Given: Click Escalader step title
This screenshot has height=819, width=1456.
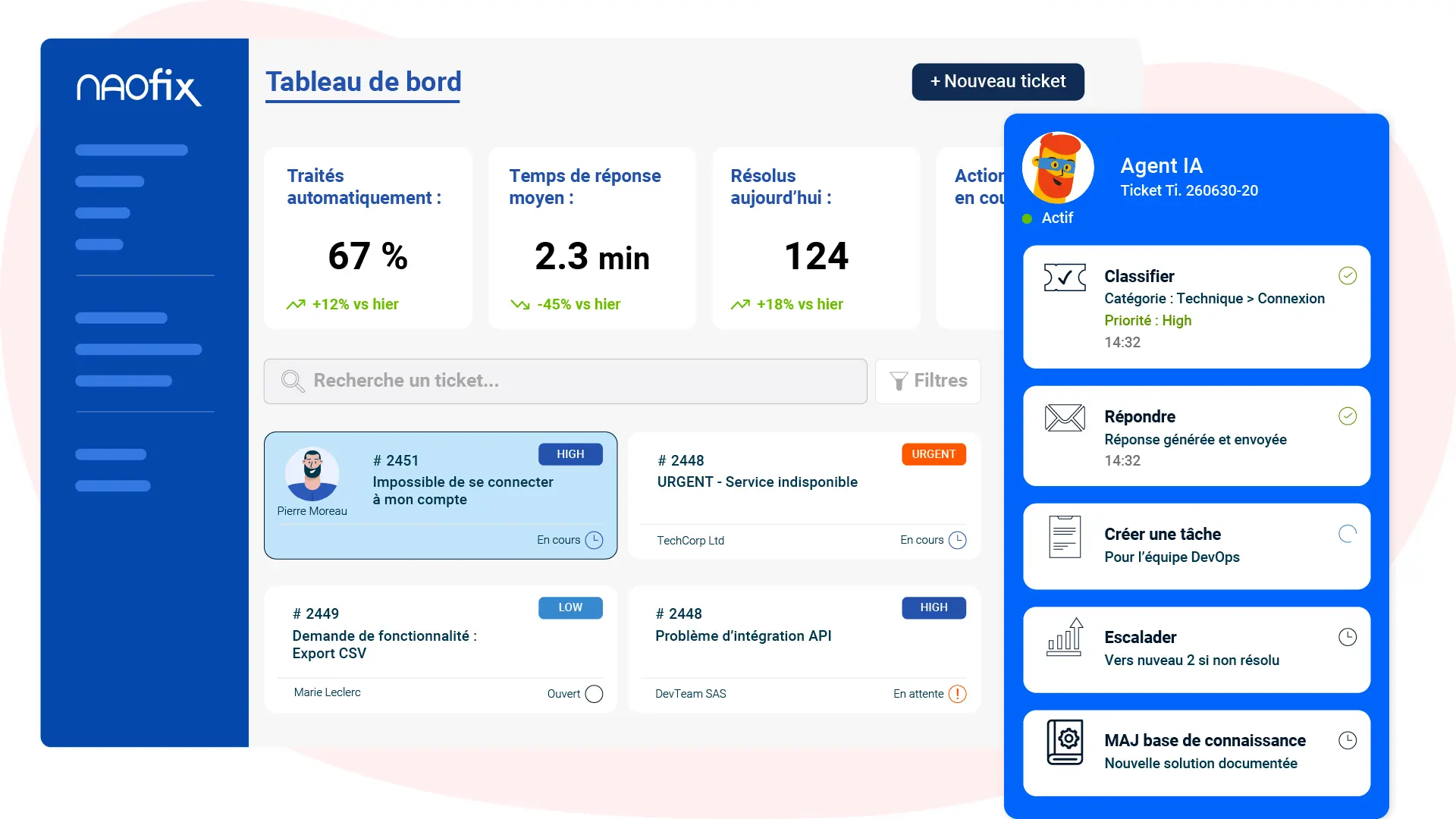Looking at the screenshot, I should click(x=1141, y=638).
